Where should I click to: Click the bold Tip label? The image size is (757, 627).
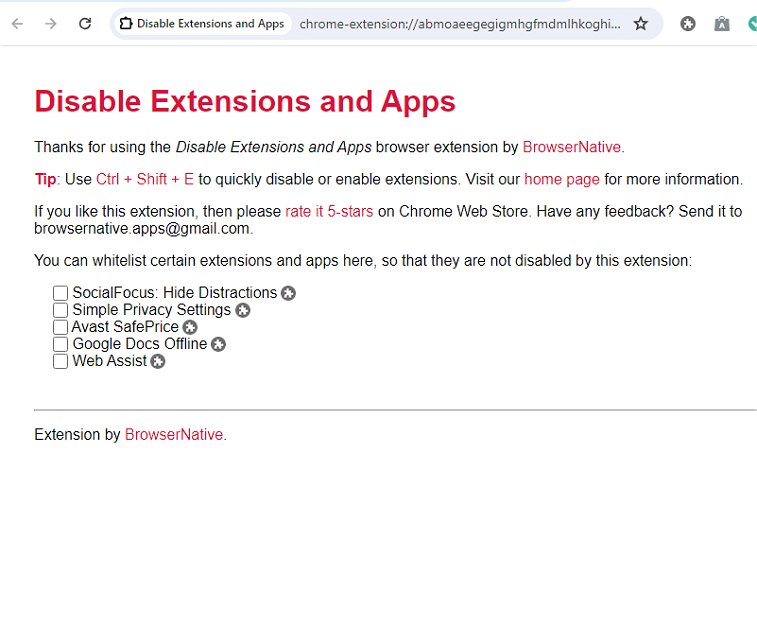tap(45, 179)
